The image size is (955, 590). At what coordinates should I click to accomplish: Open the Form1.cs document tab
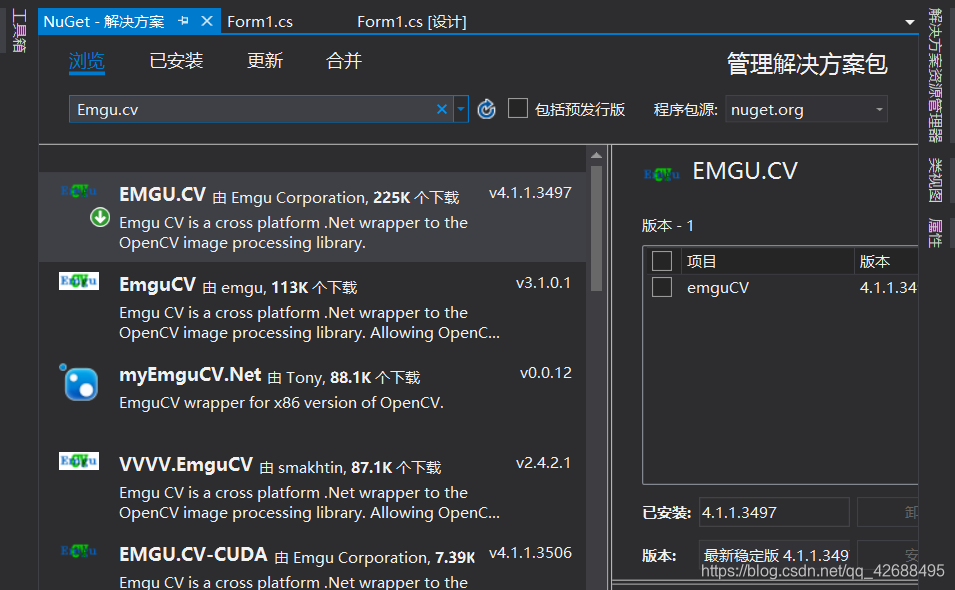tap(260, 22)
